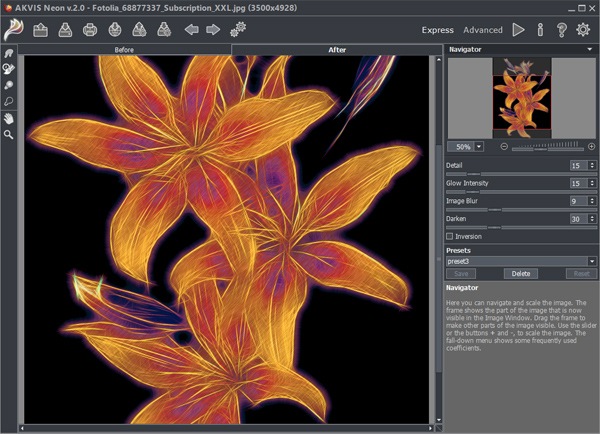This screenshot has height=434, width=600.
Task: Open the 50% zoom level dropdown
Action: pos(478,146)
